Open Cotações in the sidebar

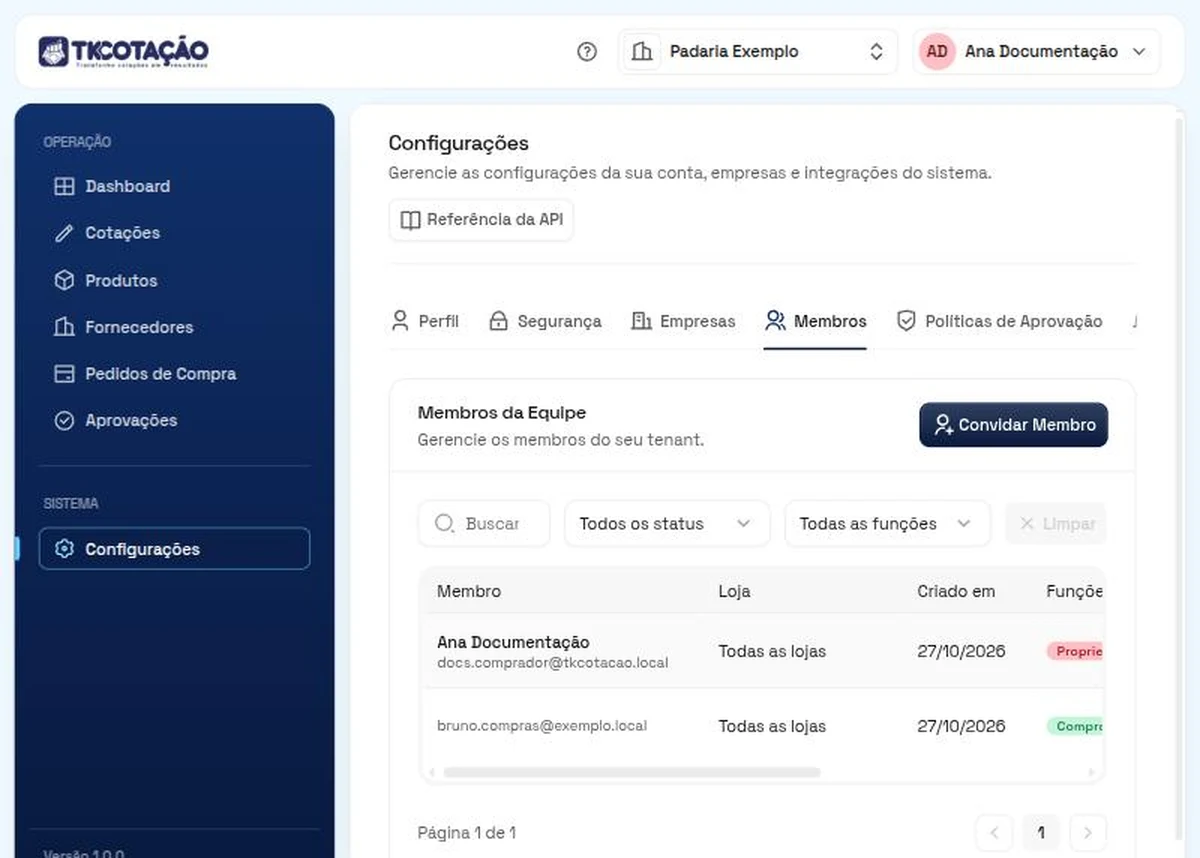174,233
